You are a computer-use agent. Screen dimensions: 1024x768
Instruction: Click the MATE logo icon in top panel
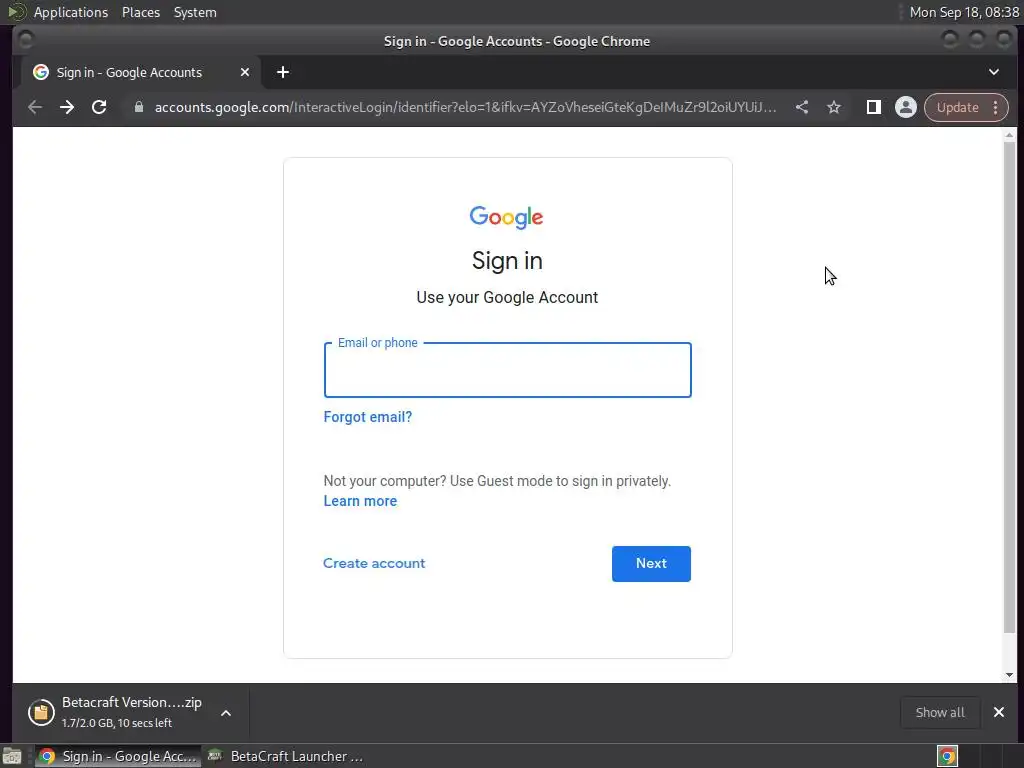16,12
